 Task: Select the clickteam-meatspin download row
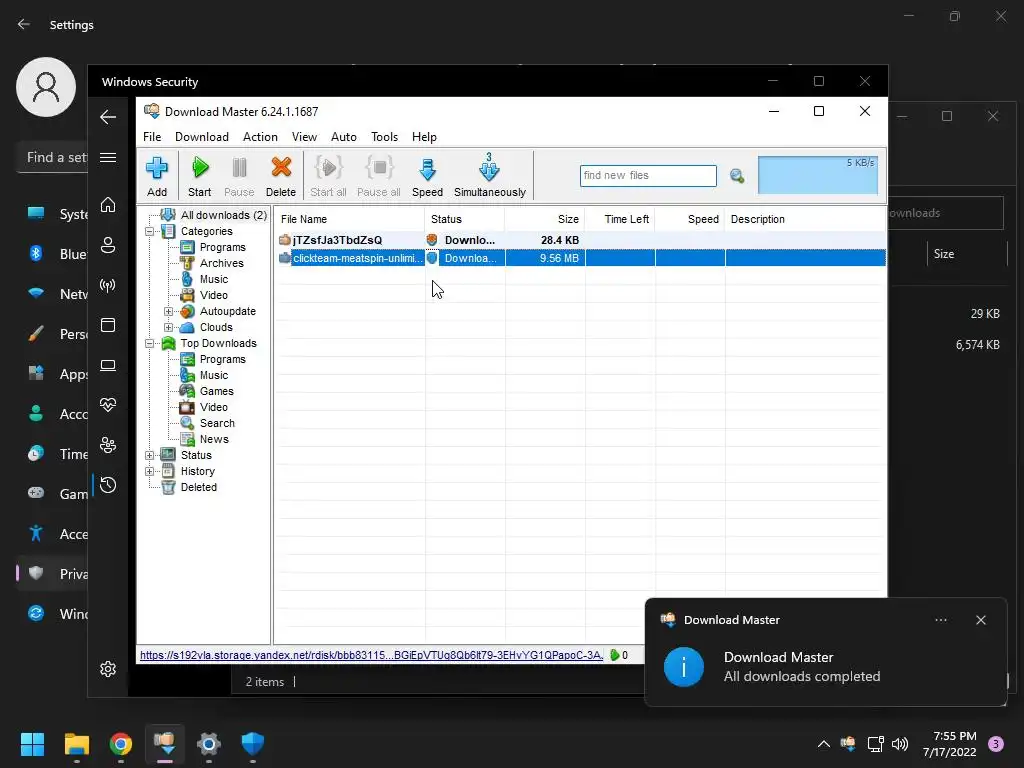581,258
